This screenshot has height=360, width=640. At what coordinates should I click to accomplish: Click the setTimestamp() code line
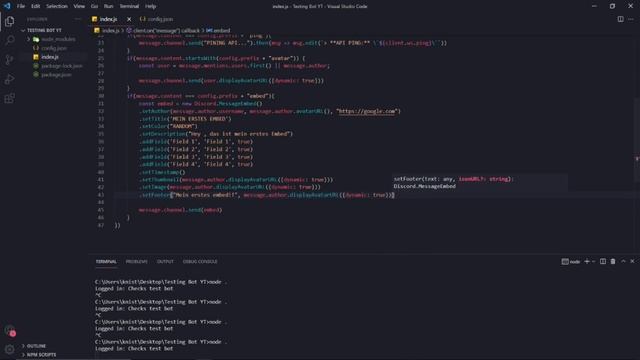162,172
